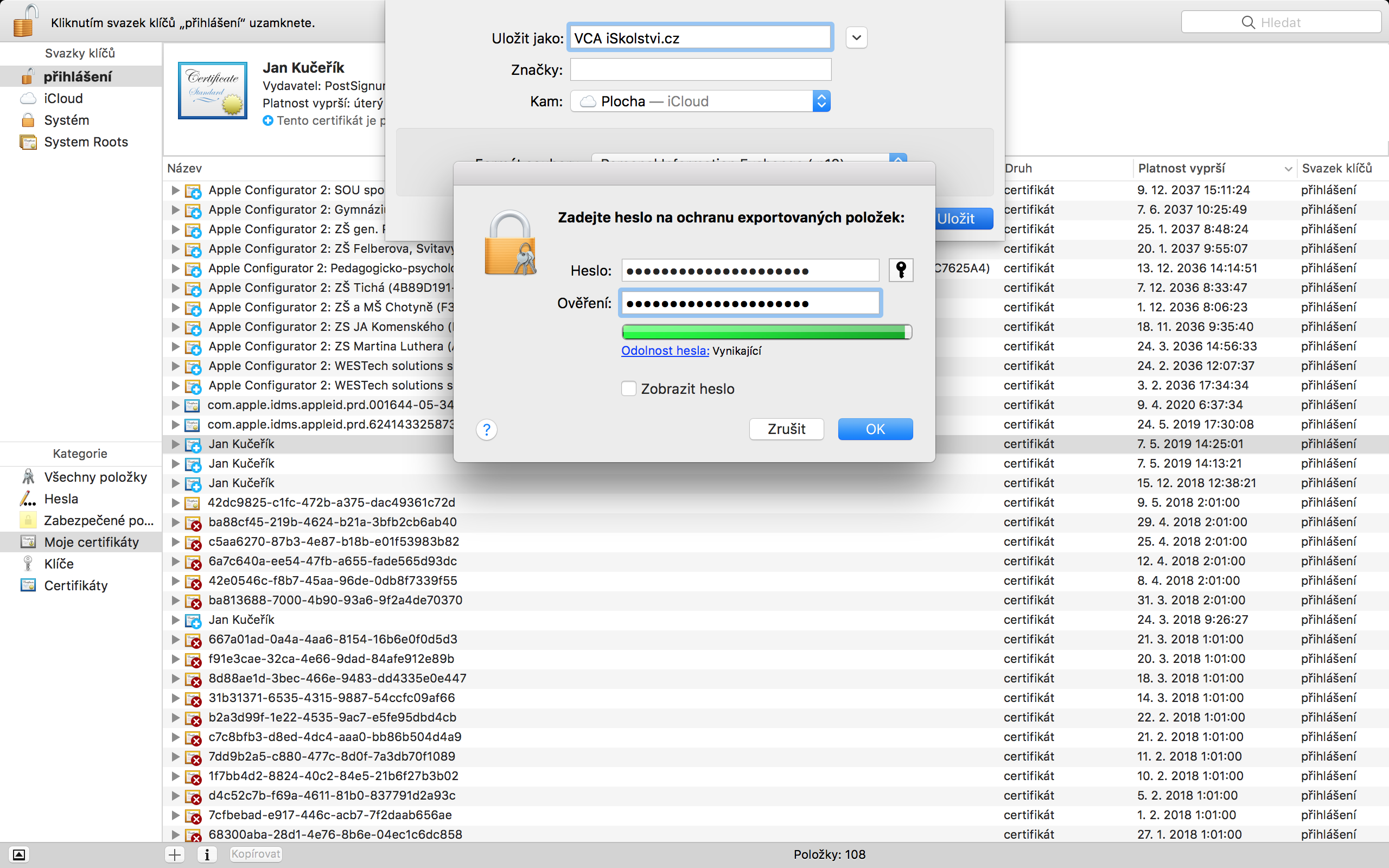This screenshot has width=1389, height=868.
Task: Open the Odolnost hesla link
Action: click(665, 351)
